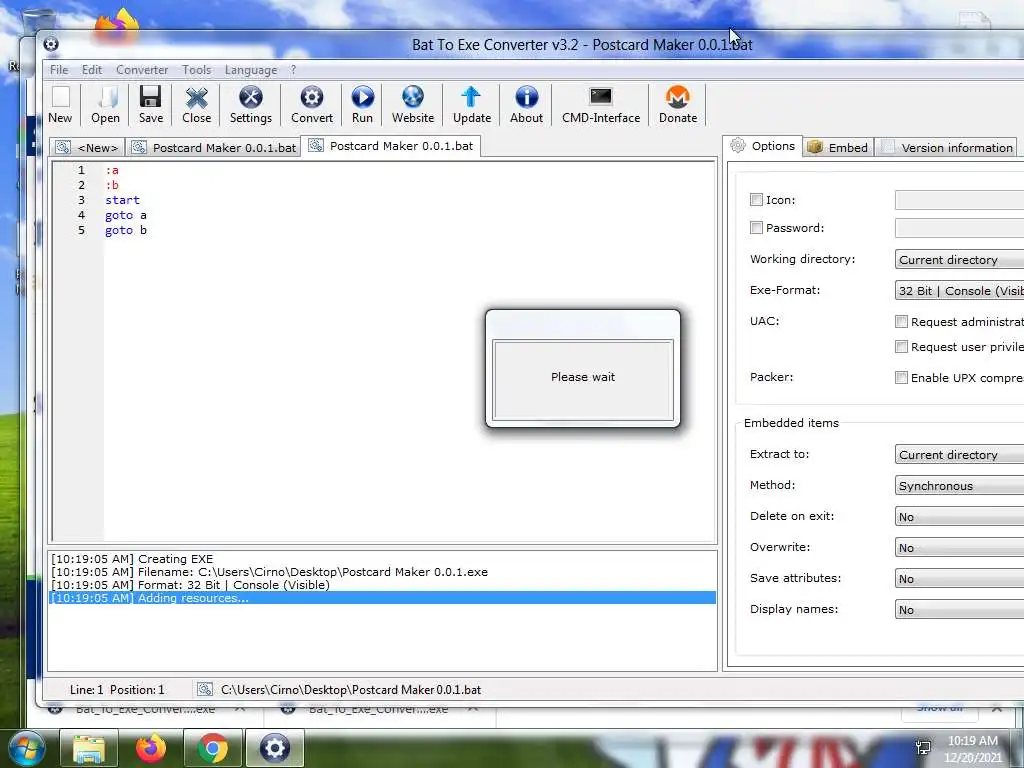Viewport: 1024px width, 768px height.
Task: Enable UPX compression checkbox
Action: [x=901, y=377]
